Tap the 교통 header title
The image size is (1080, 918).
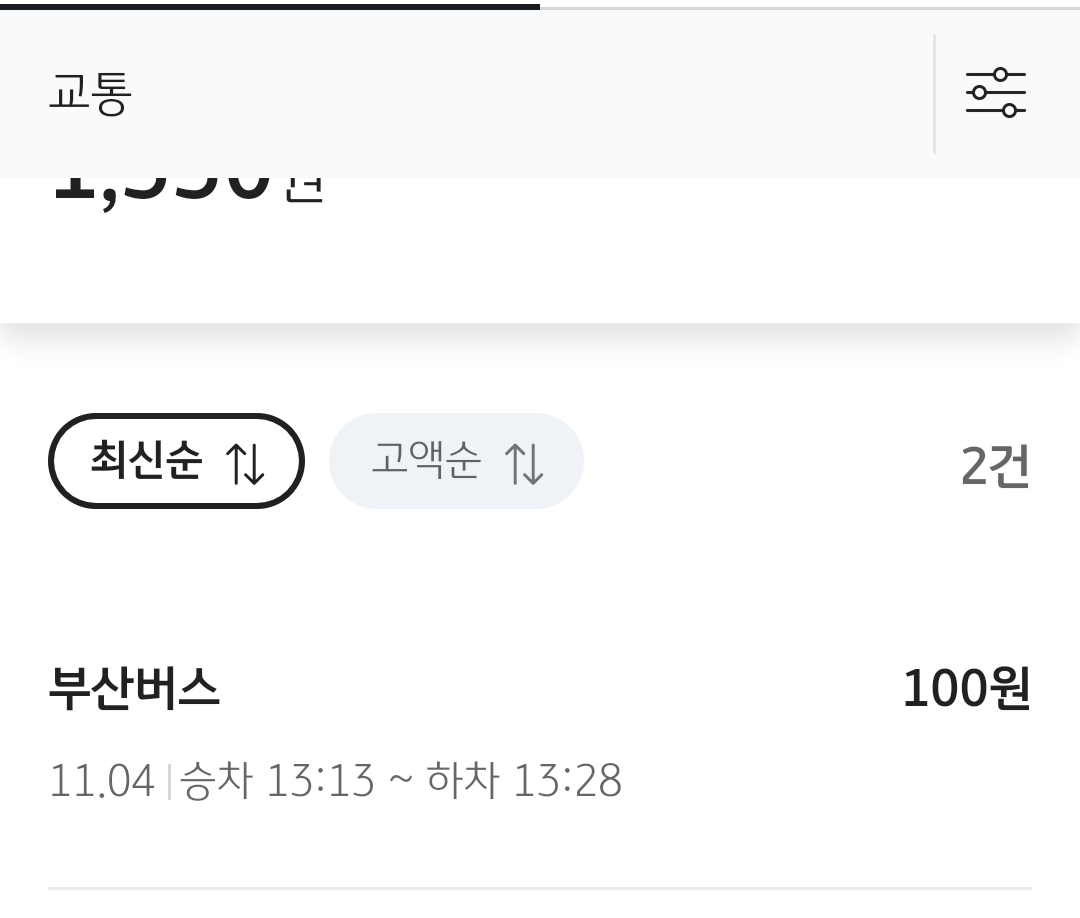pos(90,94)
